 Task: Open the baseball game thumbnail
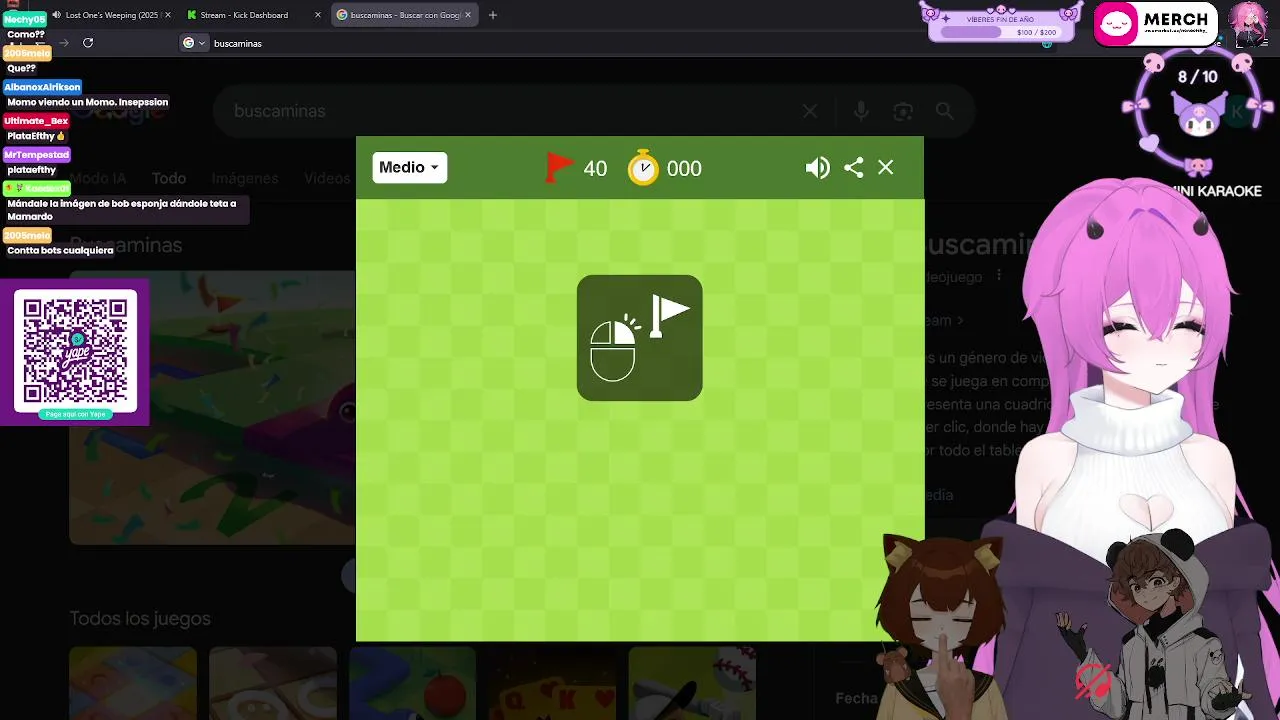tap(692, 684)
